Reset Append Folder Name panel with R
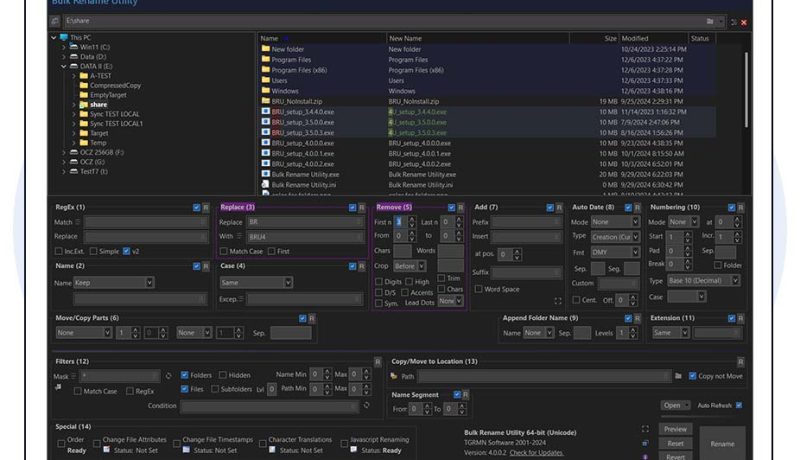 tap(637, 318)
